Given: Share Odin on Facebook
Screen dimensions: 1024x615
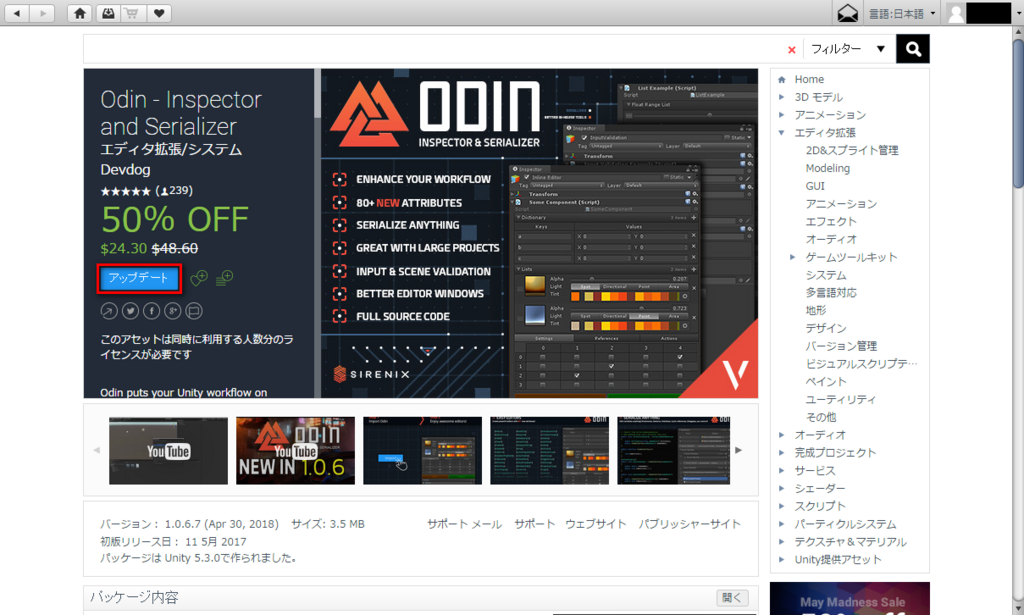Looking at the screenshot, I should [x=152, y=311].
